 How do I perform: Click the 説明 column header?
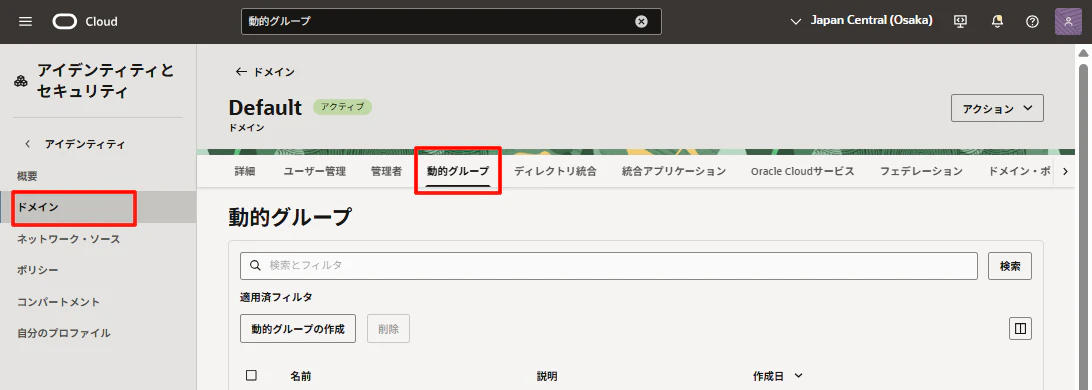[547, 376]
